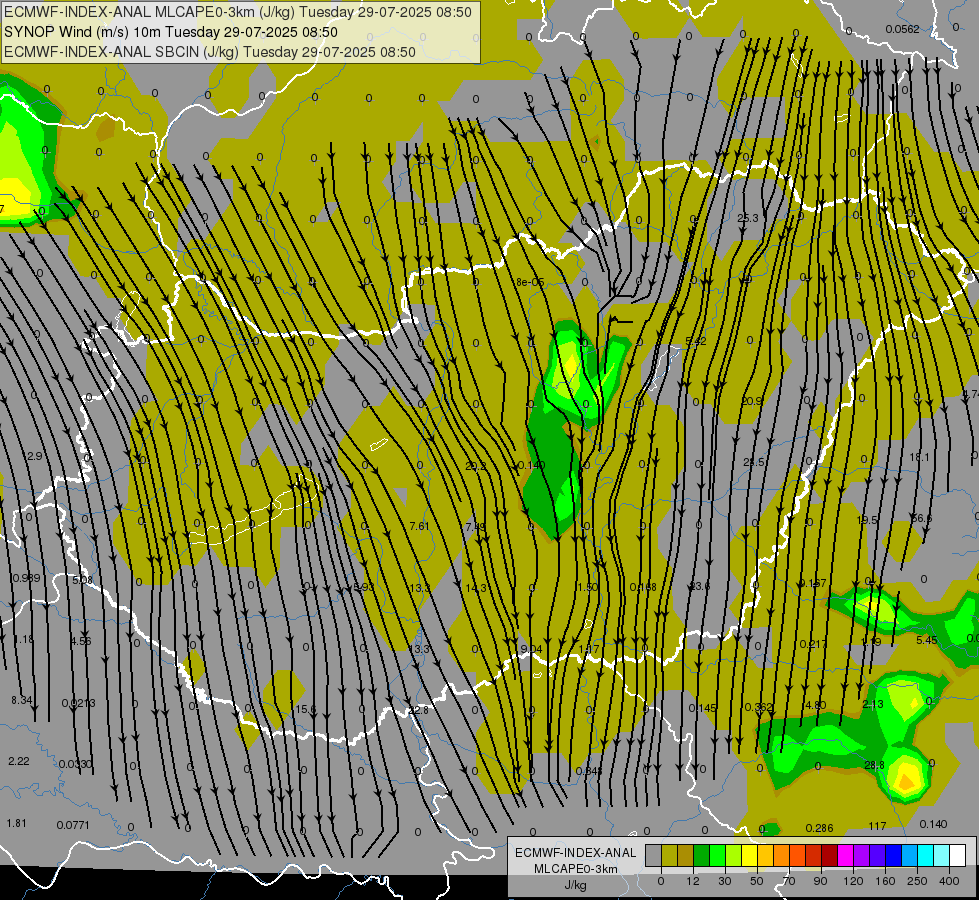Click legend tick label 90

click(820, 881)
